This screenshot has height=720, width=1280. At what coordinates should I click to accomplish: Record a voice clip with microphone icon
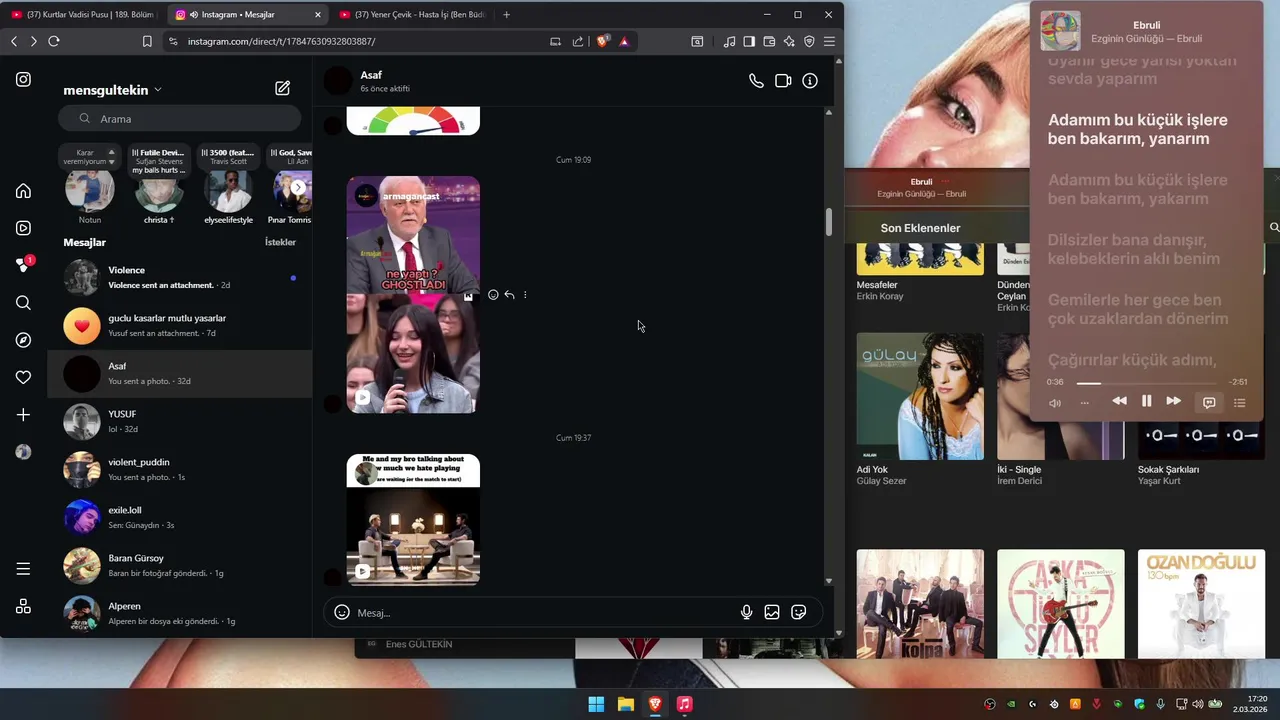tap(746, 612)
